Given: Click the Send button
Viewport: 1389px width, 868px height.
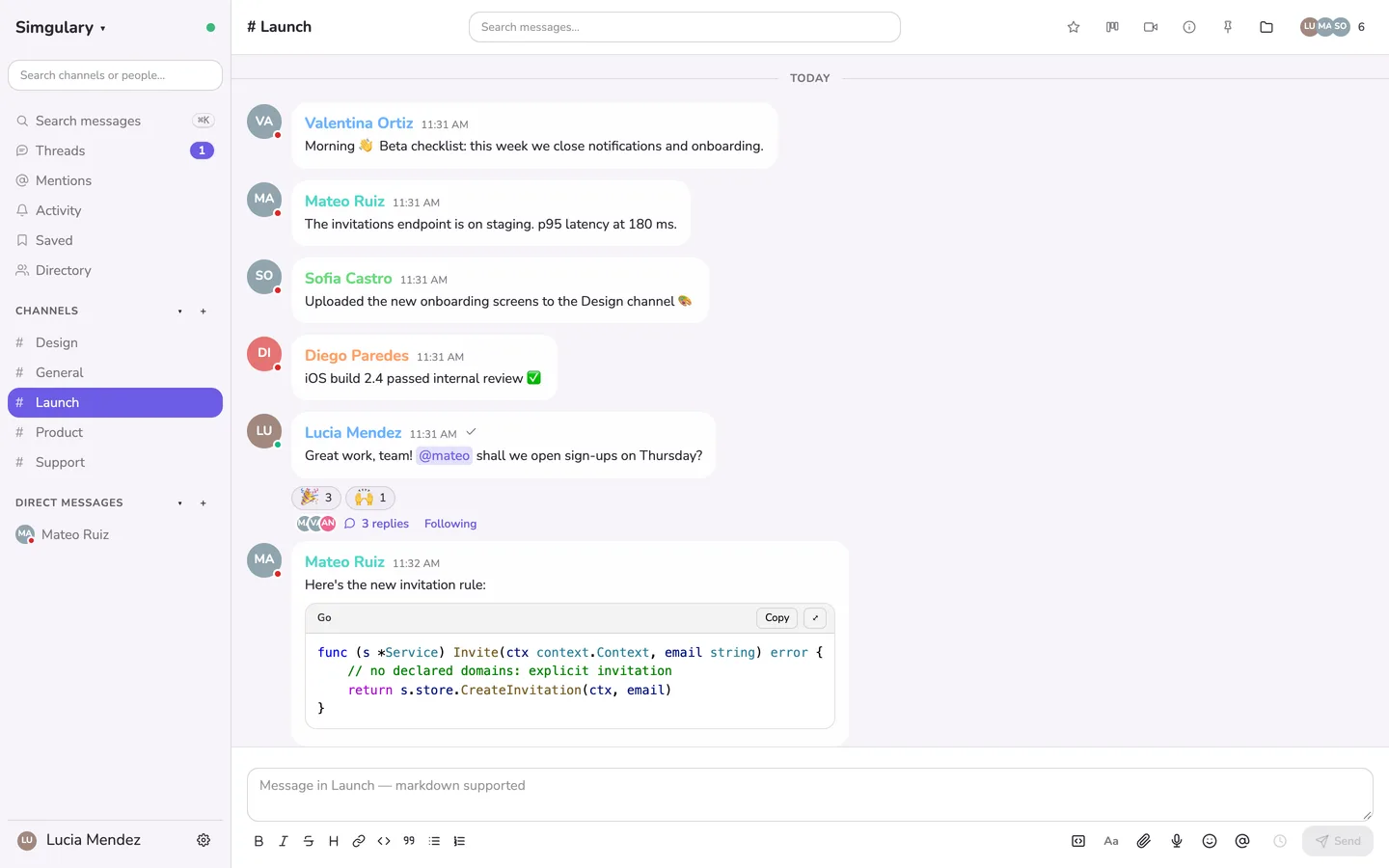Looking at the screenshot, I should tap(1338, 841).
